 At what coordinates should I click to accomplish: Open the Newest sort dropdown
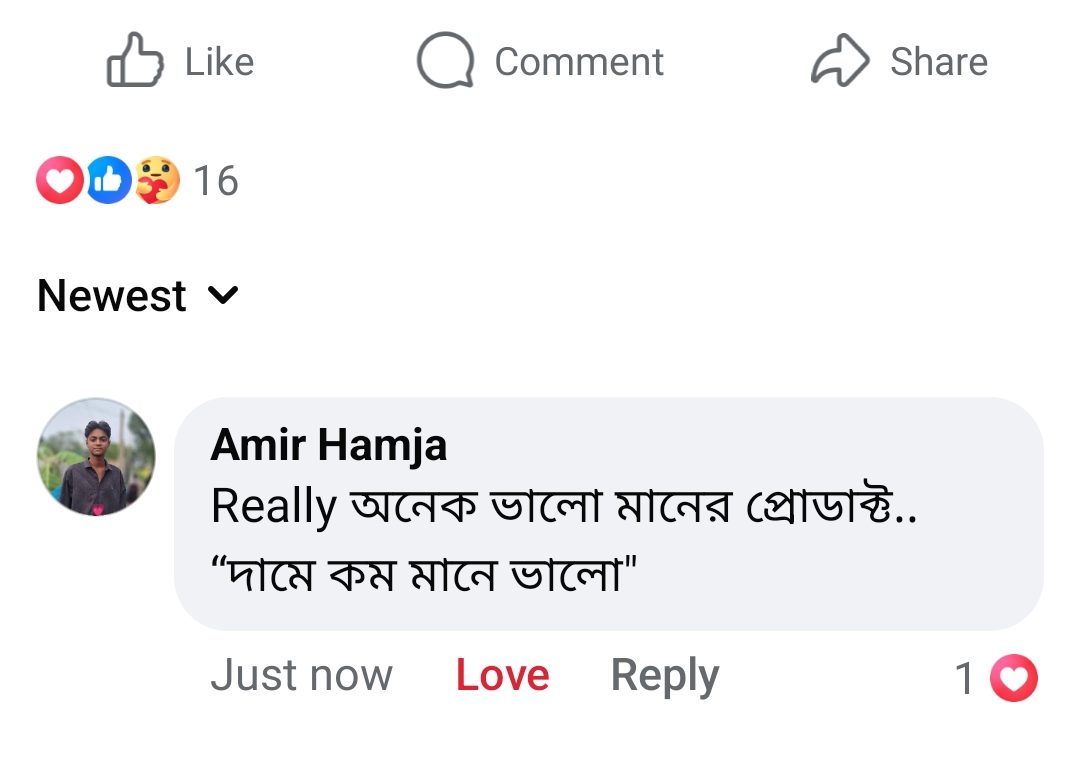tap(138, 295)
